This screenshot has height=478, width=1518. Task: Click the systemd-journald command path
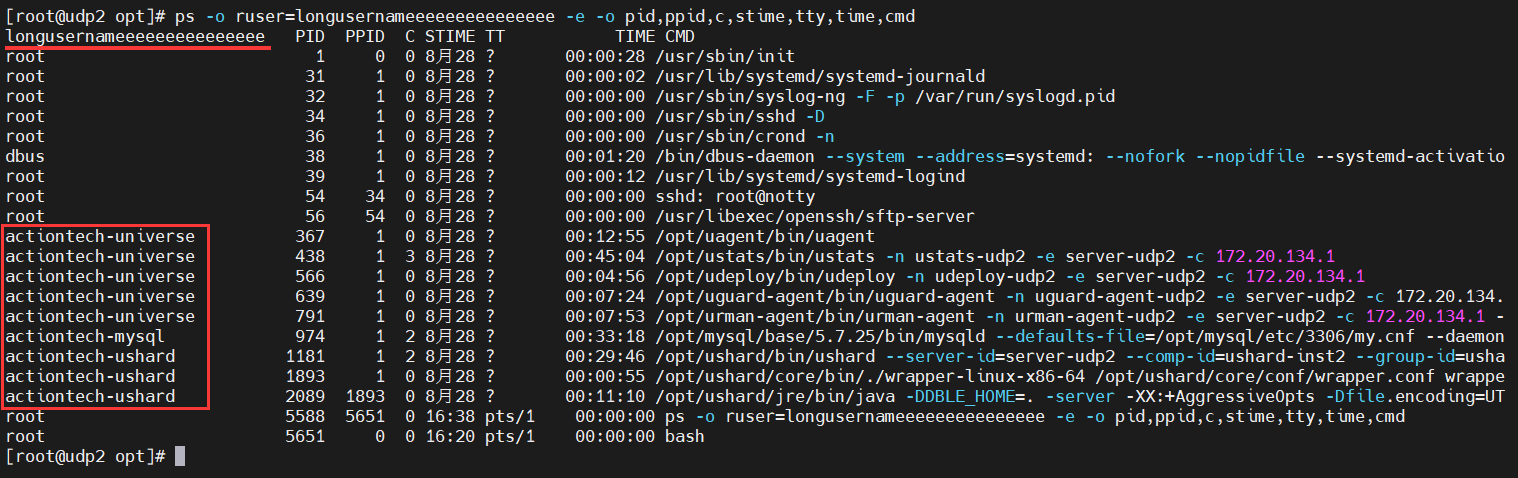click(x=820, y=77)
